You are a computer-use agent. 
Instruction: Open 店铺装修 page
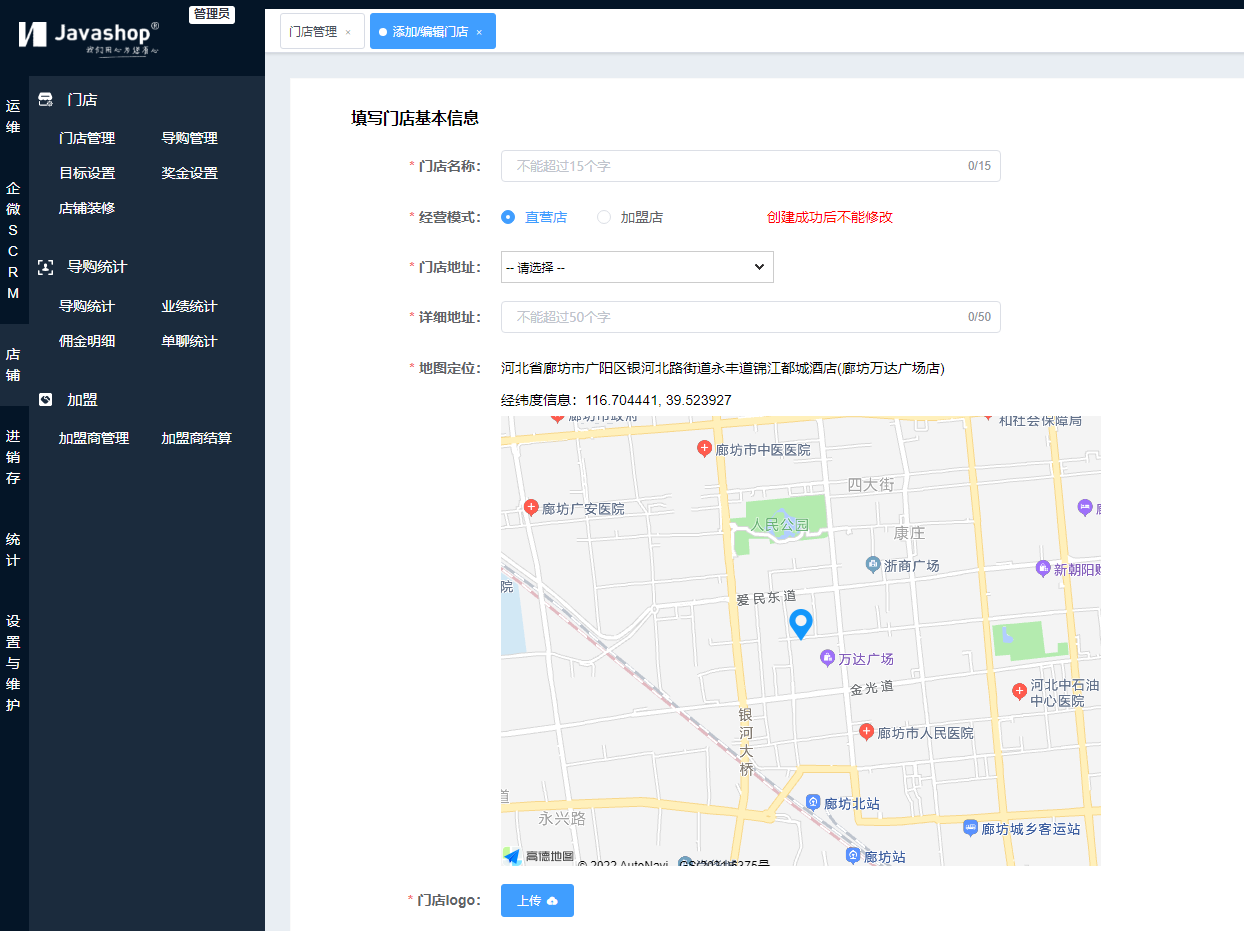click(87, 208)
